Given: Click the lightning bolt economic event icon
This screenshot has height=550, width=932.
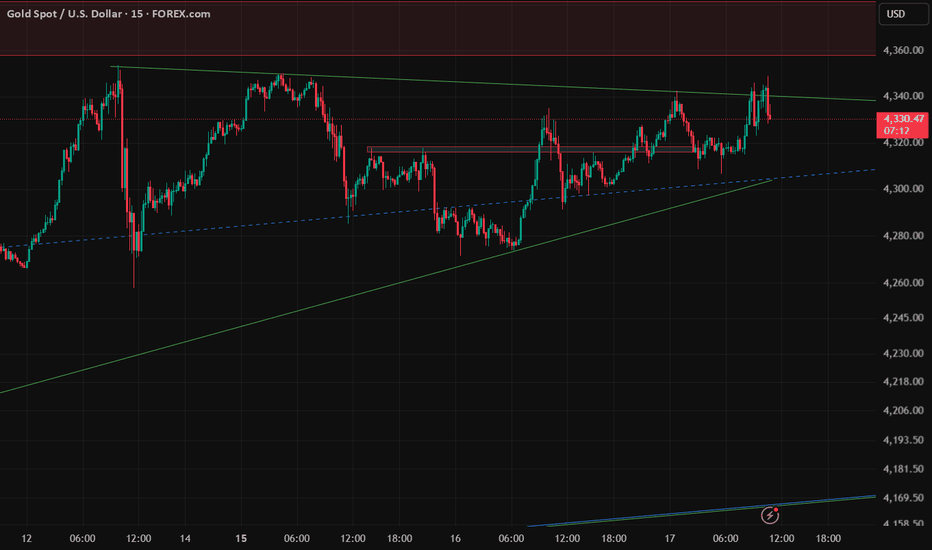Looking at the screenshot, I should click(770, 515).
